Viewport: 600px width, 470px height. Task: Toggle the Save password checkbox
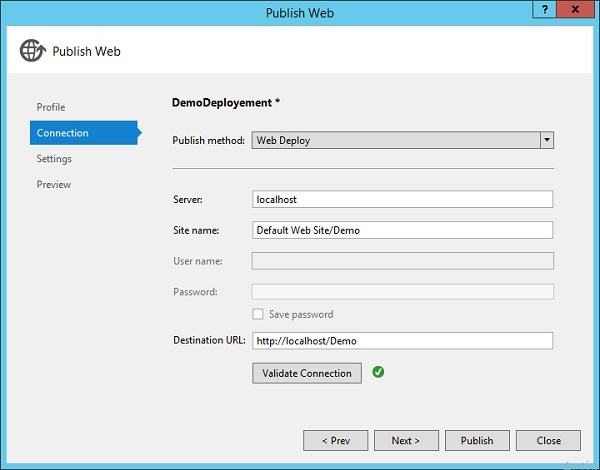click(x=258, y=314)
